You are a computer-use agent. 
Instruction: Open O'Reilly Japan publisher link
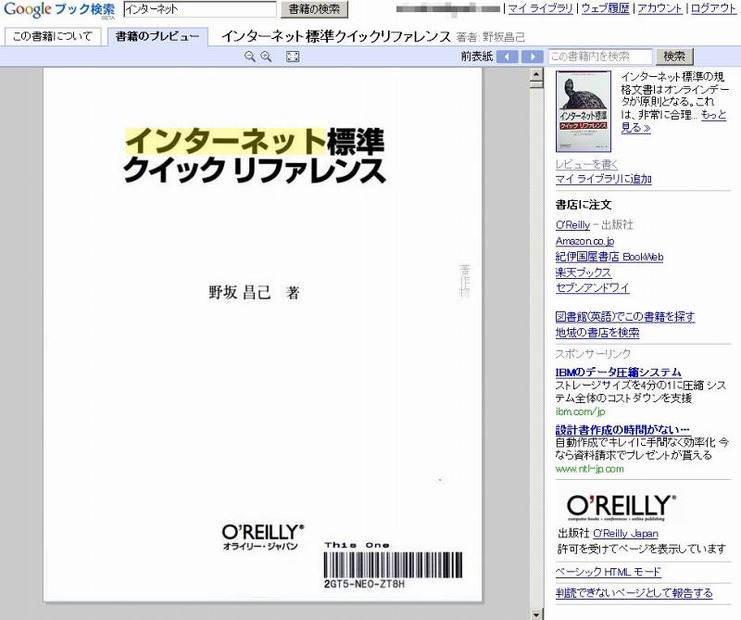point(625,534)
